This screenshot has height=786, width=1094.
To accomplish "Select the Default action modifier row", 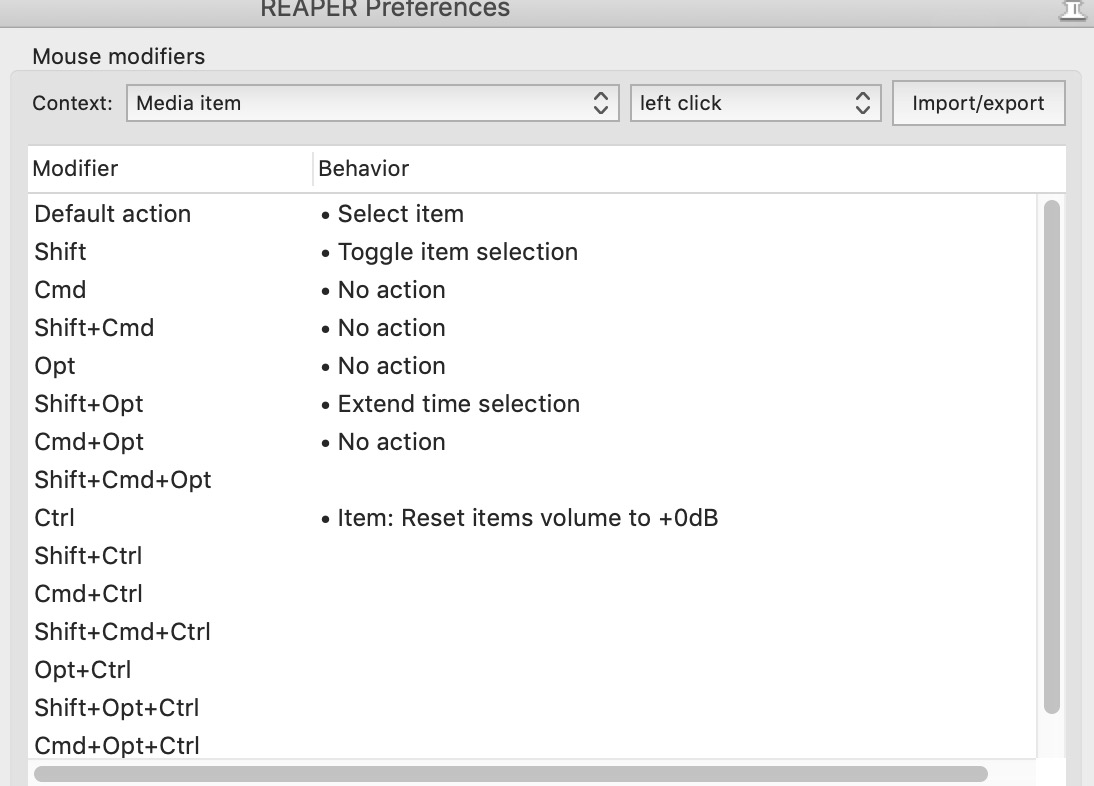I will tap(112, 214).
